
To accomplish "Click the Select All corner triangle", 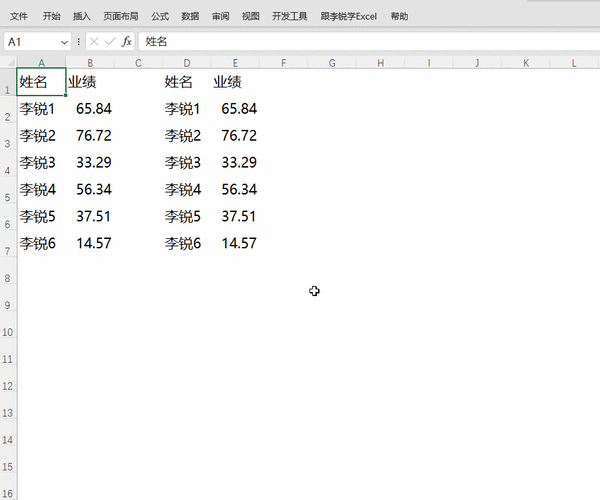I will (8, 63).
